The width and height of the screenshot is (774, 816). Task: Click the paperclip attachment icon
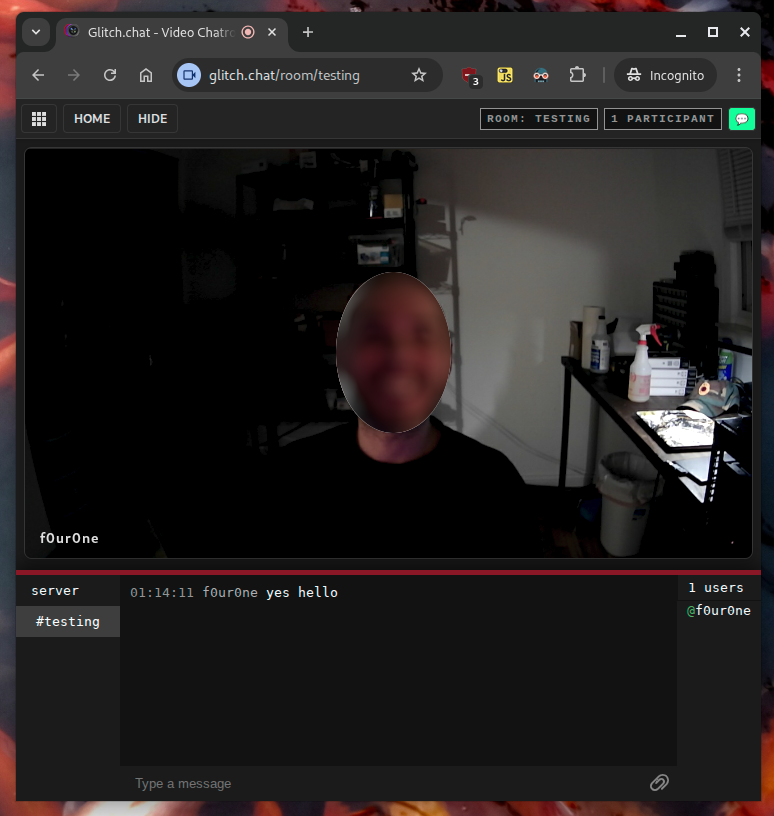pyautogui.click(x=659, y=783)
